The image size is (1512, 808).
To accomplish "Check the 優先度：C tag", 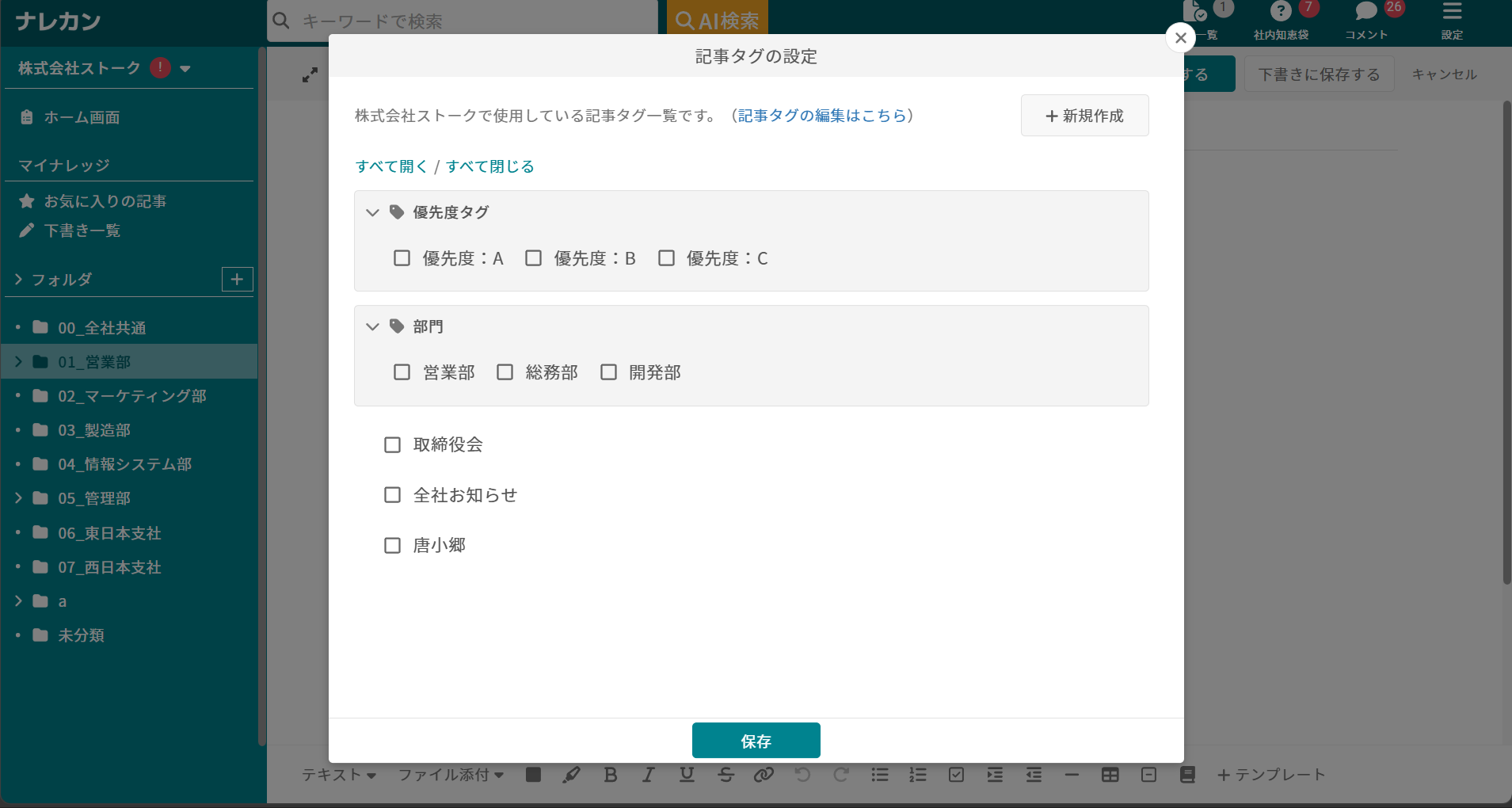I will pyautogui.click(x=666, y=258).
